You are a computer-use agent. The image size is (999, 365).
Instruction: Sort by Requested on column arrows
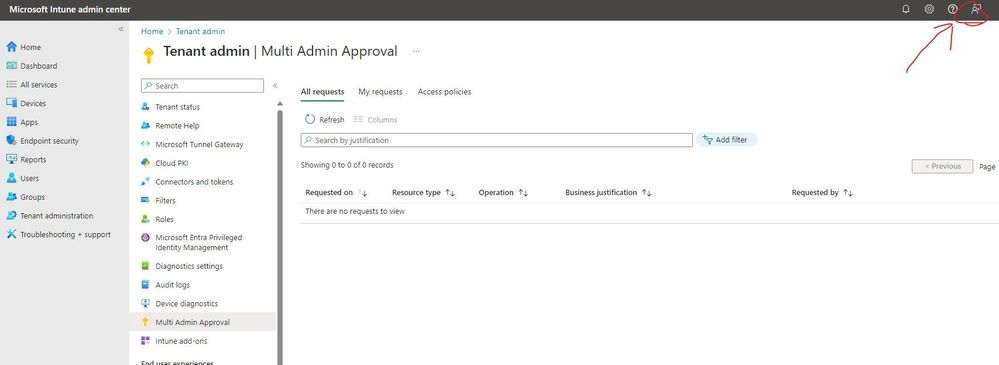pyautogui.click(x=363, y=193)
